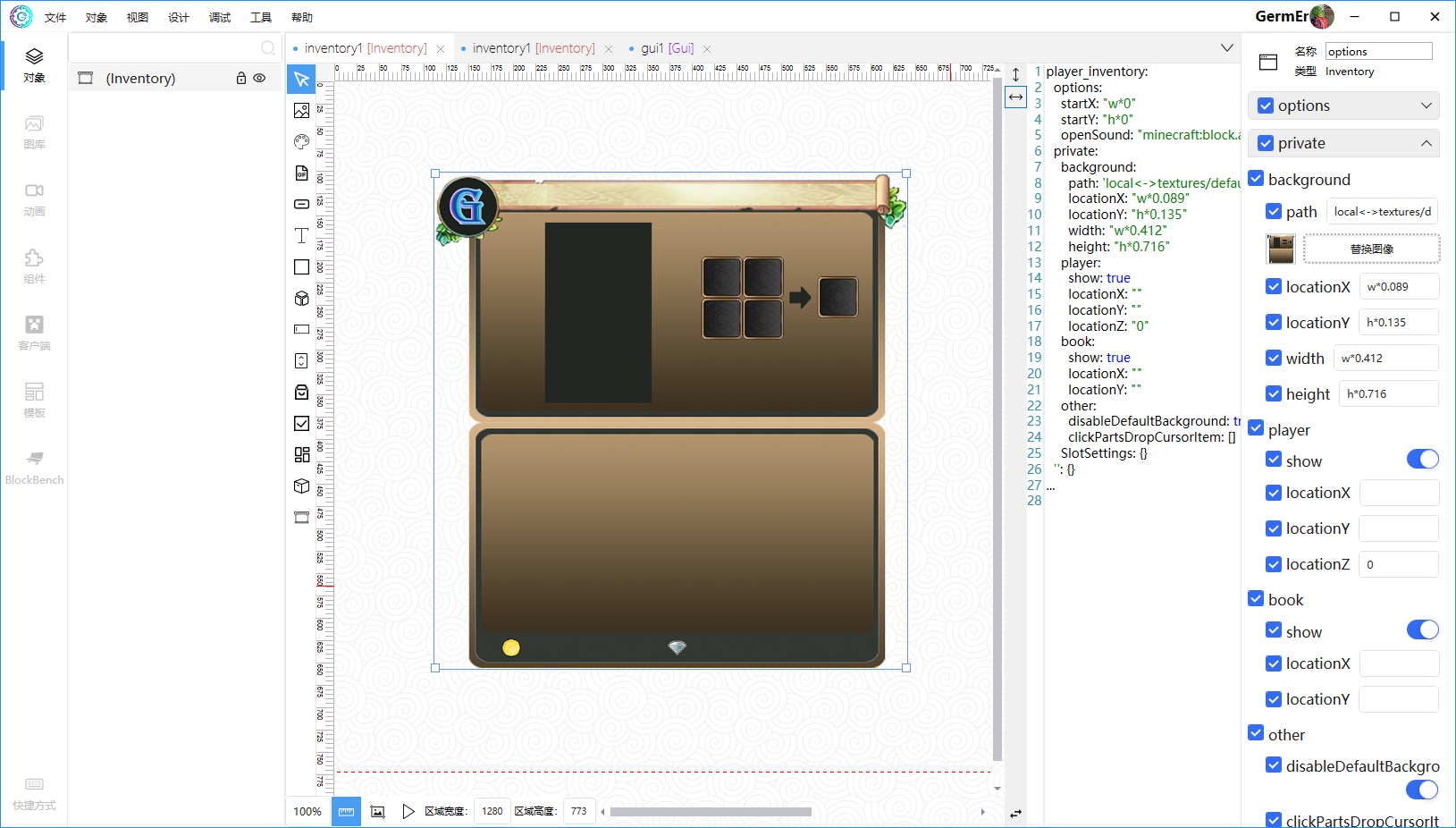Screen dimensions: 1456x828
Task: Open the 图库 gallery sidebar panel
Action: point(34,132)
